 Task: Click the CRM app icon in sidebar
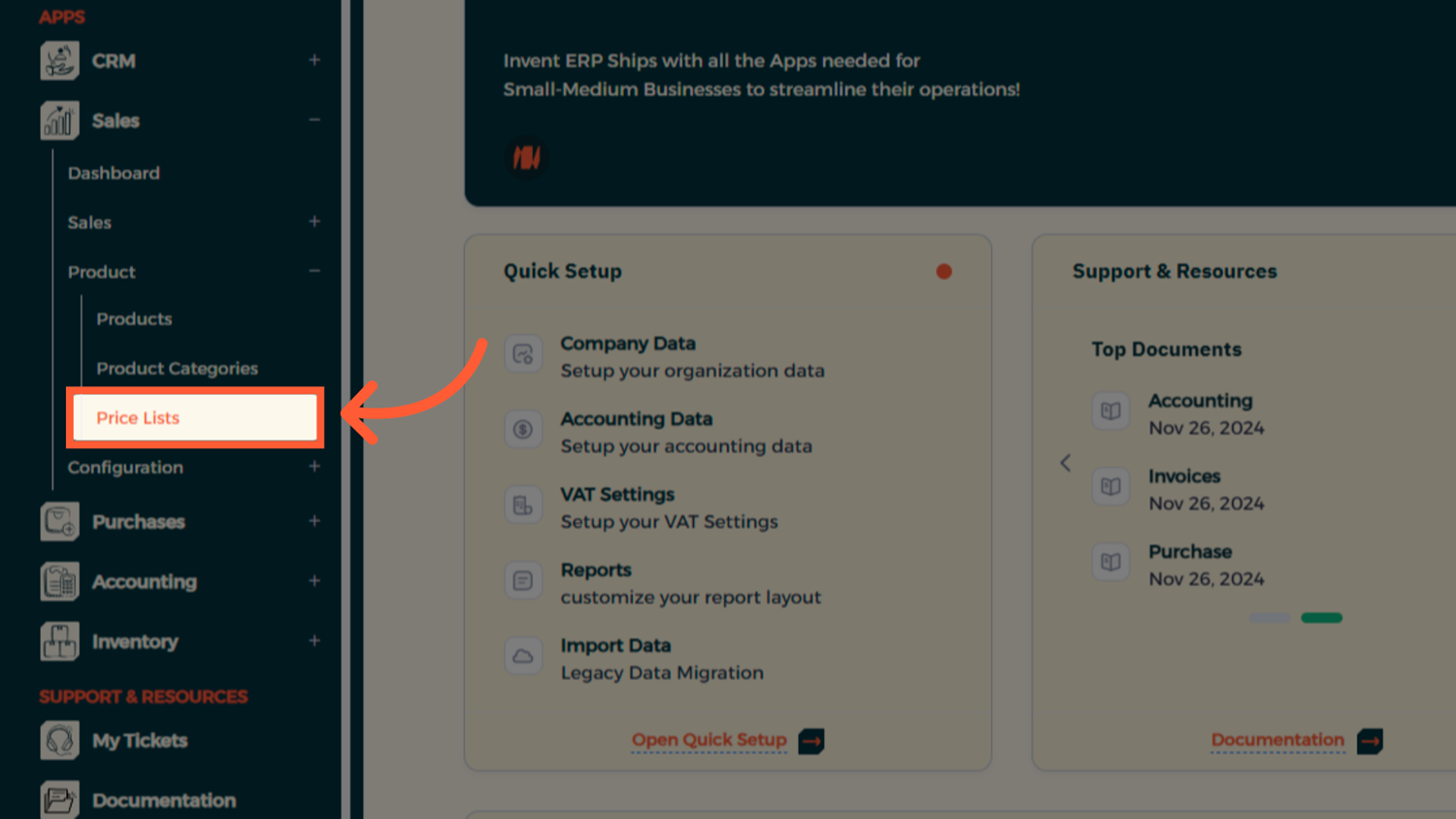pyautogui.click(x=59, y=61)
